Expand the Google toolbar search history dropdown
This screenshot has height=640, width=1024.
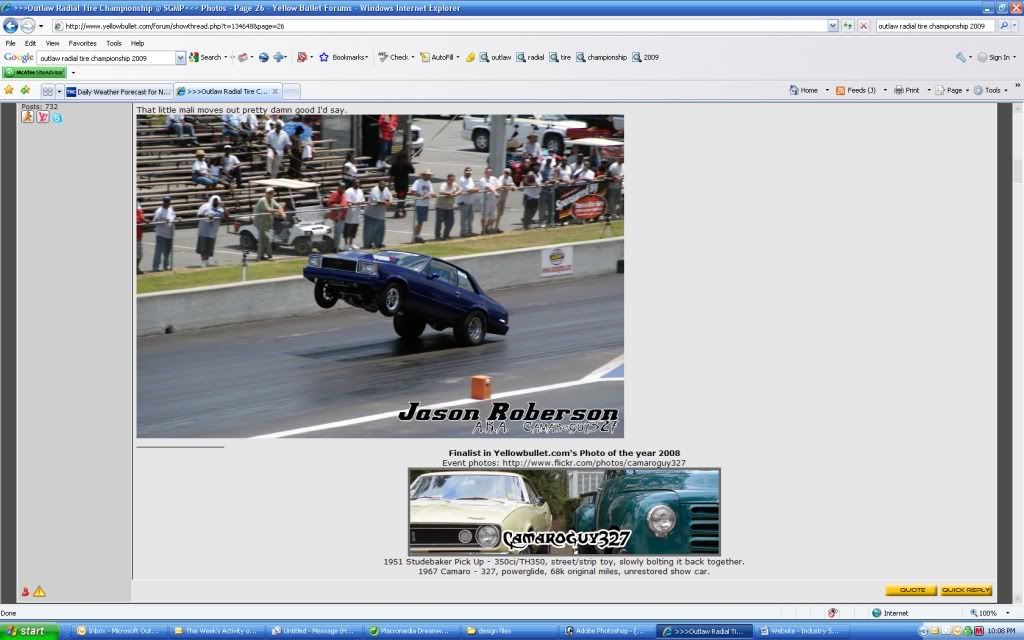tap(181, 58)
